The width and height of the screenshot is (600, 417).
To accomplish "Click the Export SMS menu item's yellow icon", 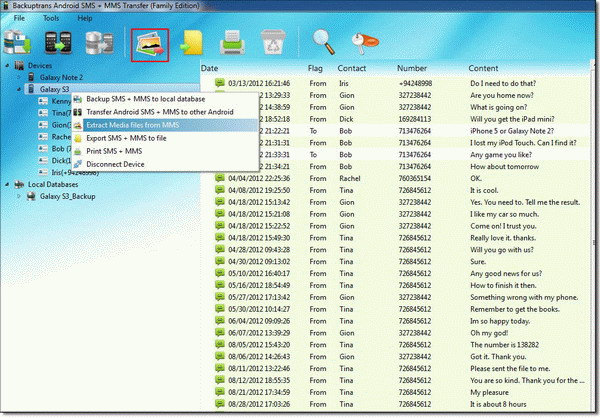I will [x=78, y=138].
